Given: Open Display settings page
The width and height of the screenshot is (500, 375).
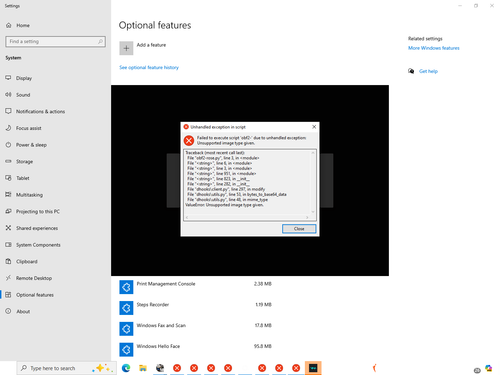Looking at the screenshot, I should click(x=24, y=78).
